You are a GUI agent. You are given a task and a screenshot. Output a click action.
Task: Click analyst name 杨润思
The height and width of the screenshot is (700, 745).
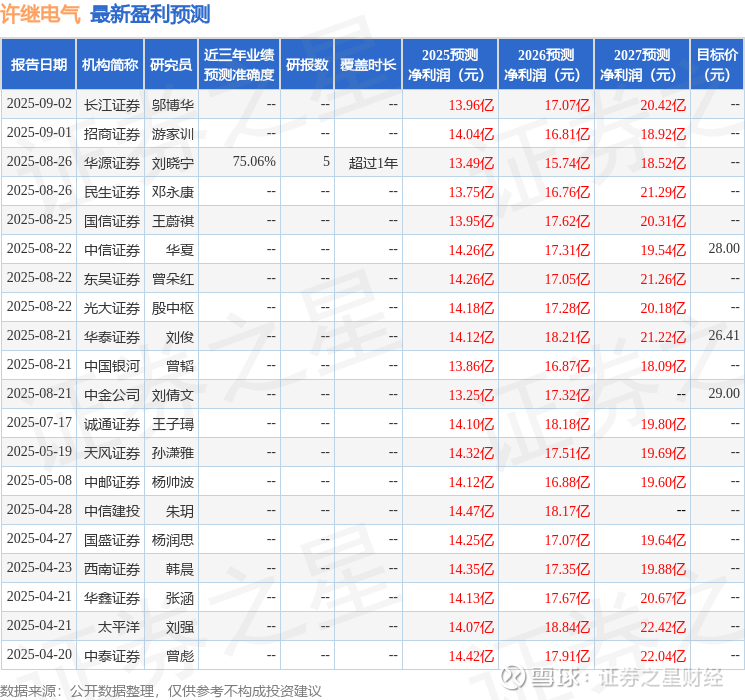point(172,540)
